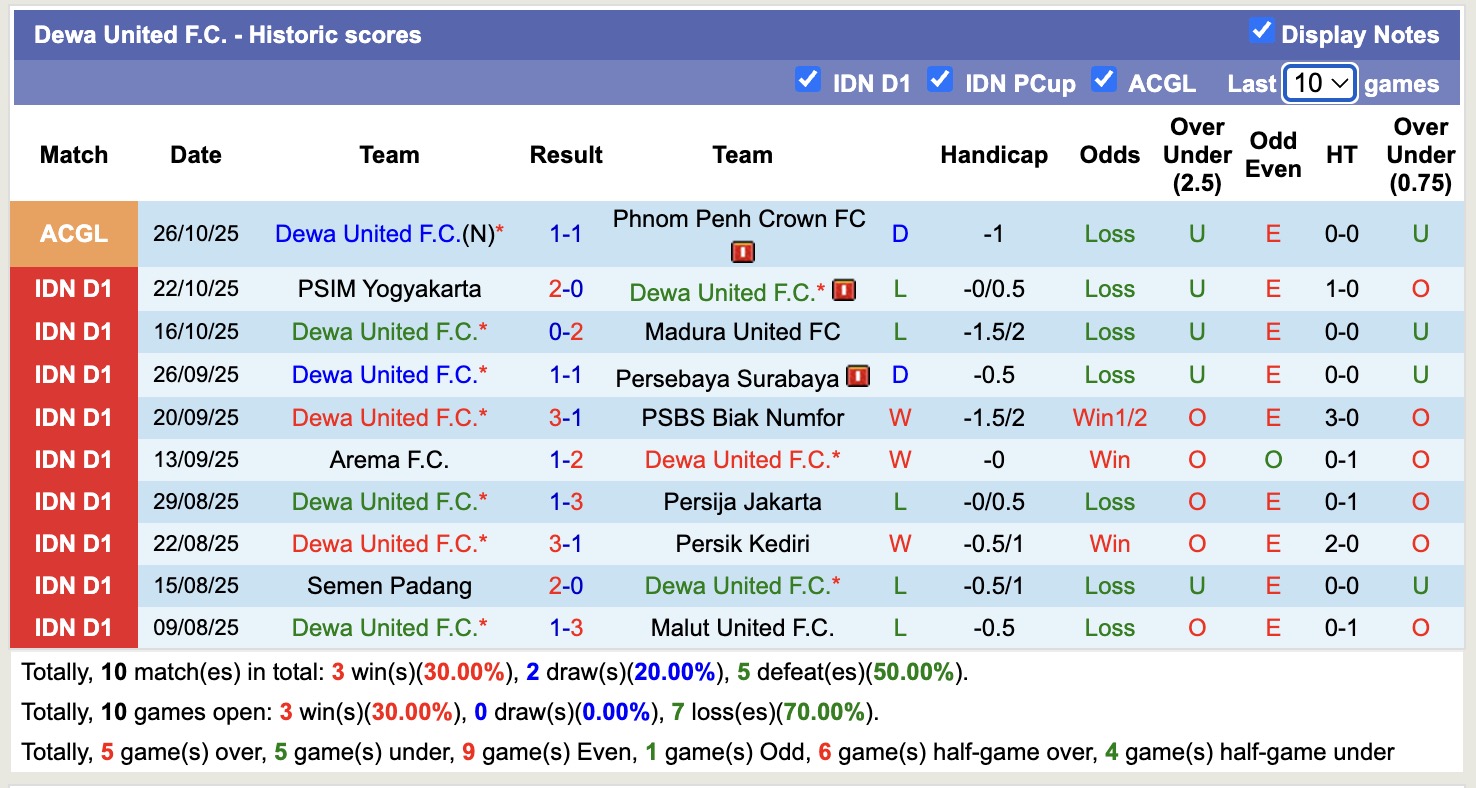Select the Arema F.C. team link
Screen dimensions: 1476x788
389,460
